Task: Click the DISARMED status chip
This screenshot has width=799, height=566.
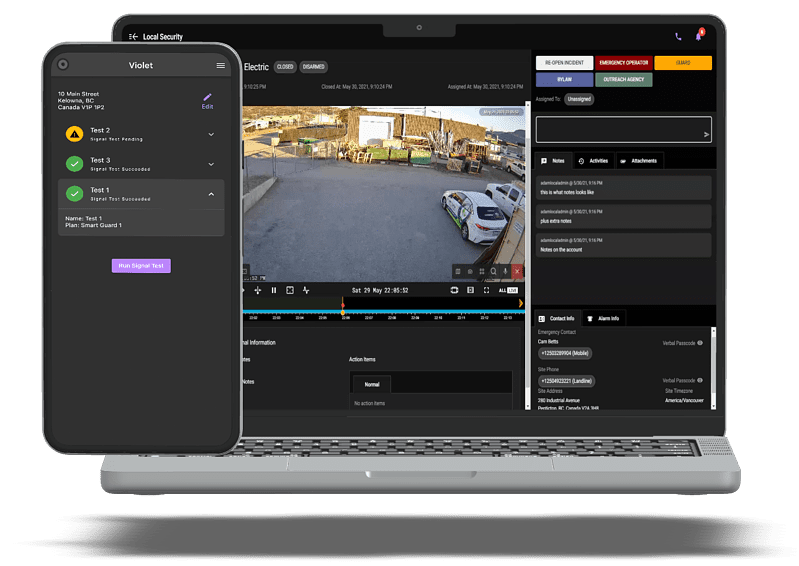Action: coord(313,67)
